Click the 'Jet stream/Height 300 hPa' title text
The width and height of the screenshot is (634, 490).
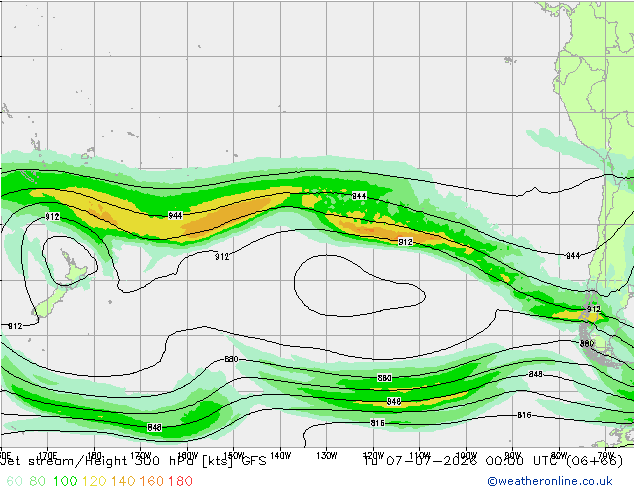coord(98,461)
